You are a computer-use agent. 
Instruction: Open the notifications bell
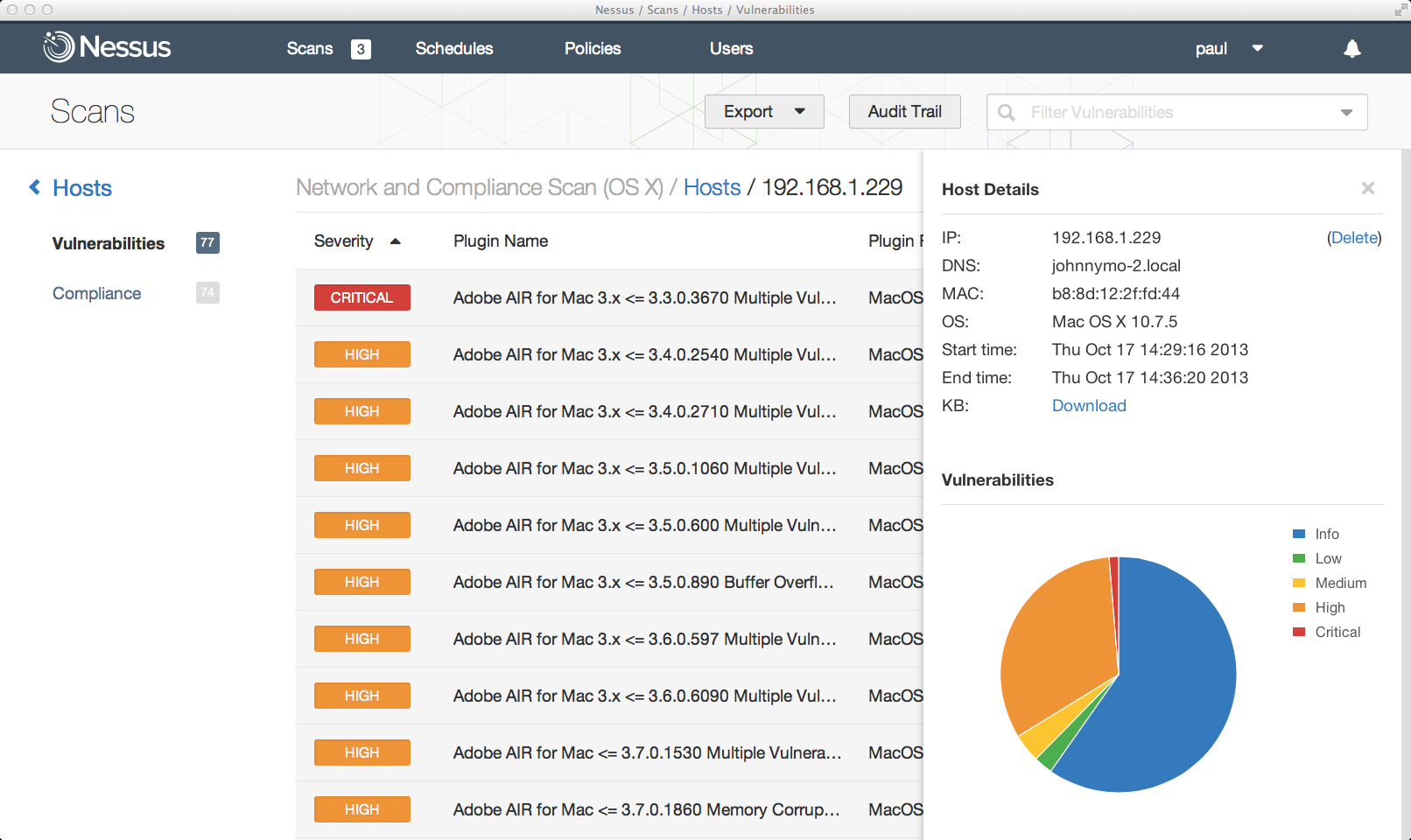[1352, 48]
